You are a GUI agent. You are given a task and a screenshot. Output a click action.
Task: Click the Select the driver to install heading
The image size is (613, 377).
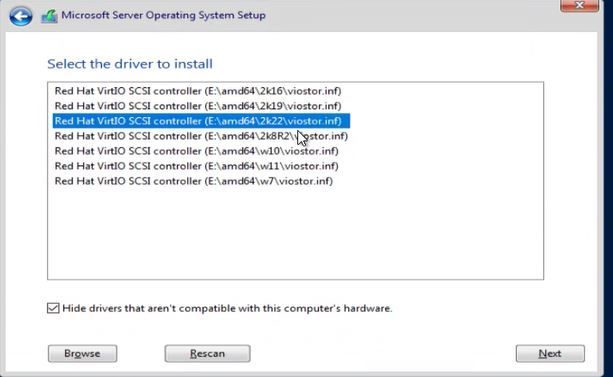[x=130, y=64]
